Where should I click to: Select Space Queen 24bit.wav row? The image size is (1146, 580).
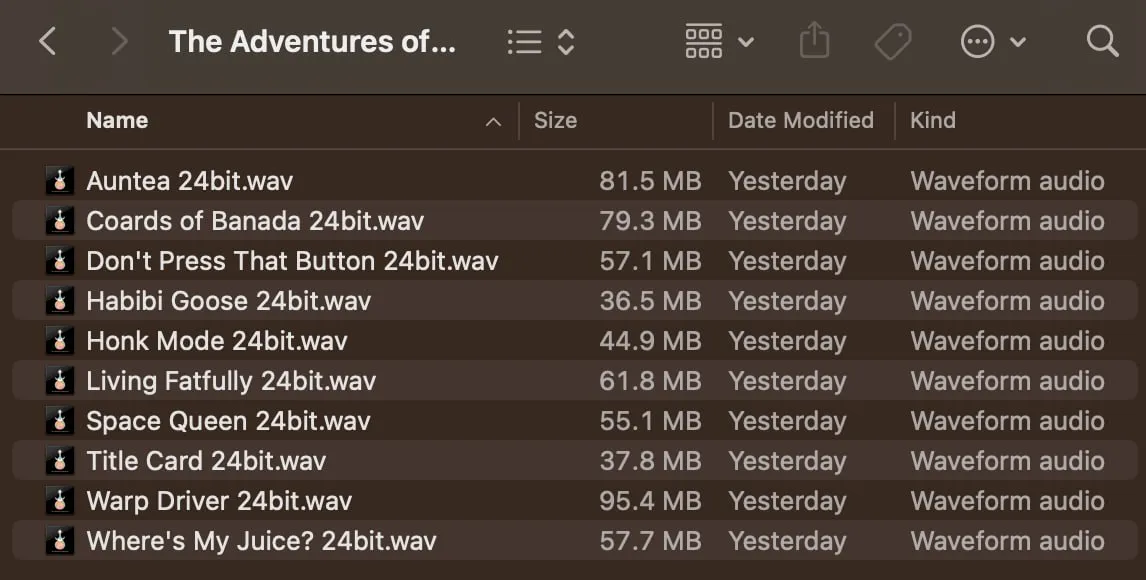click(x=574, y=421)
